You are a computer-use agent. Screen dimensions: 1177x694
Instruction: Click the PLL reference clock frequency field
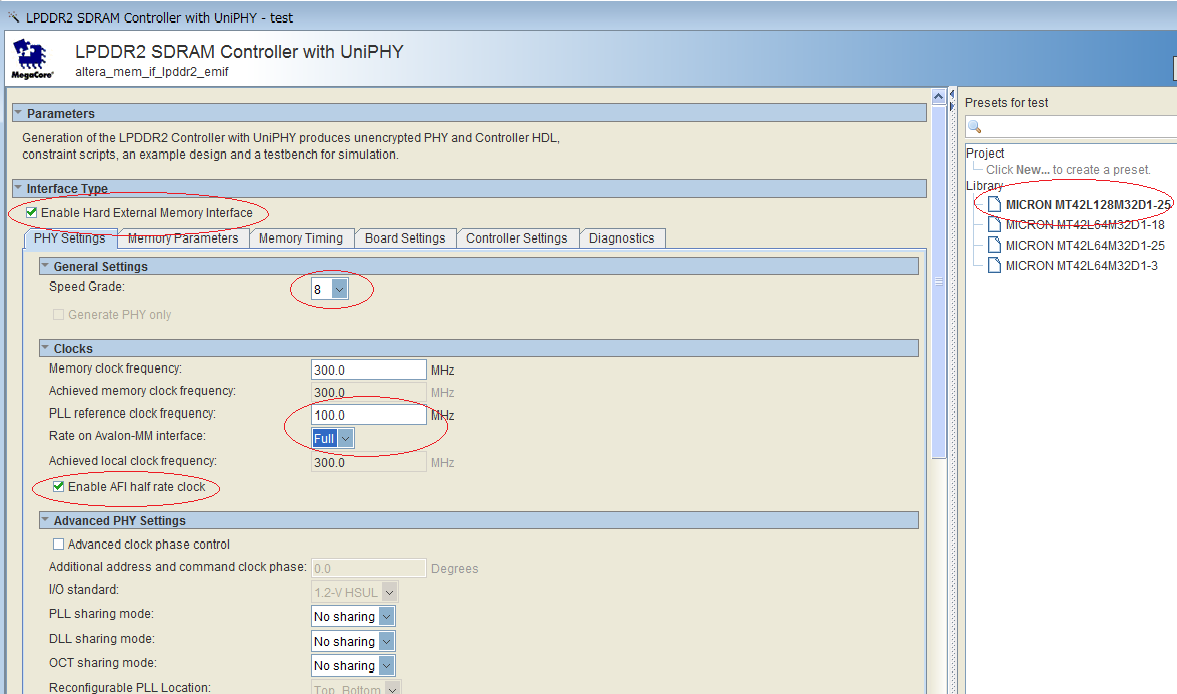pyautogui.click(x=369, y=415)
